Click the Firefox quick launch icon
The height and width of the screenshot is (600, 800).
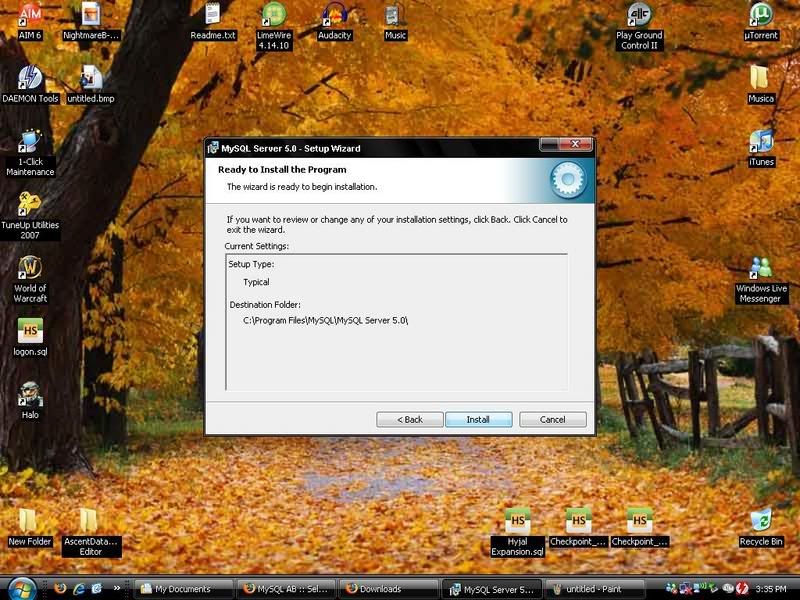[60, 588]
